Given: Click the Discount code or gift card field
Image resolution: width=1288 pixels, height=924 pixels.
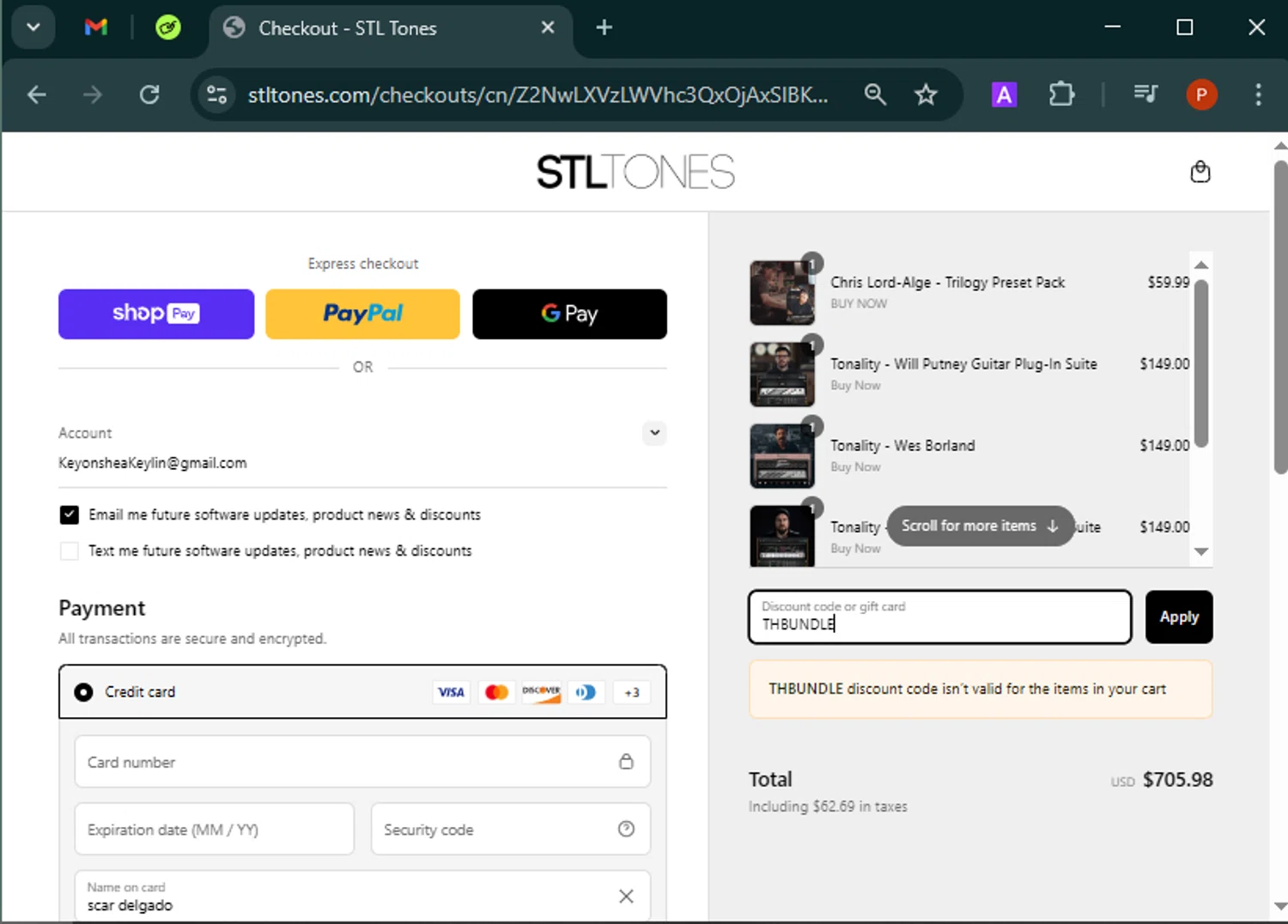Looking at the screenshot, I should point(940,617).
